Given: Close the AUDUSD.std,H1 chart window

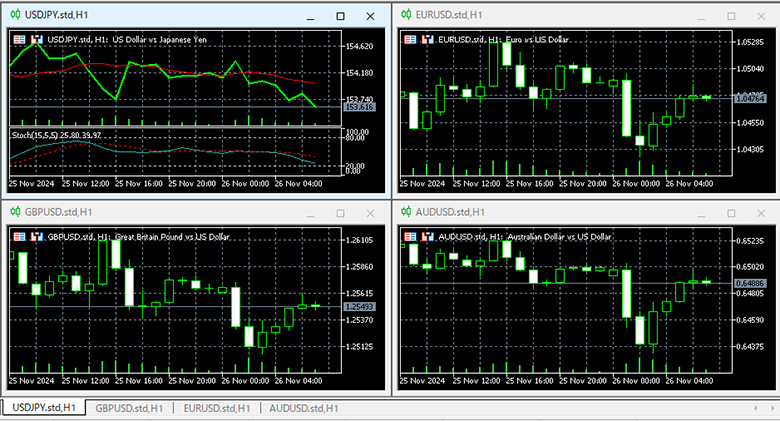Looking at the screenshot, I should [x=761, y=213].
